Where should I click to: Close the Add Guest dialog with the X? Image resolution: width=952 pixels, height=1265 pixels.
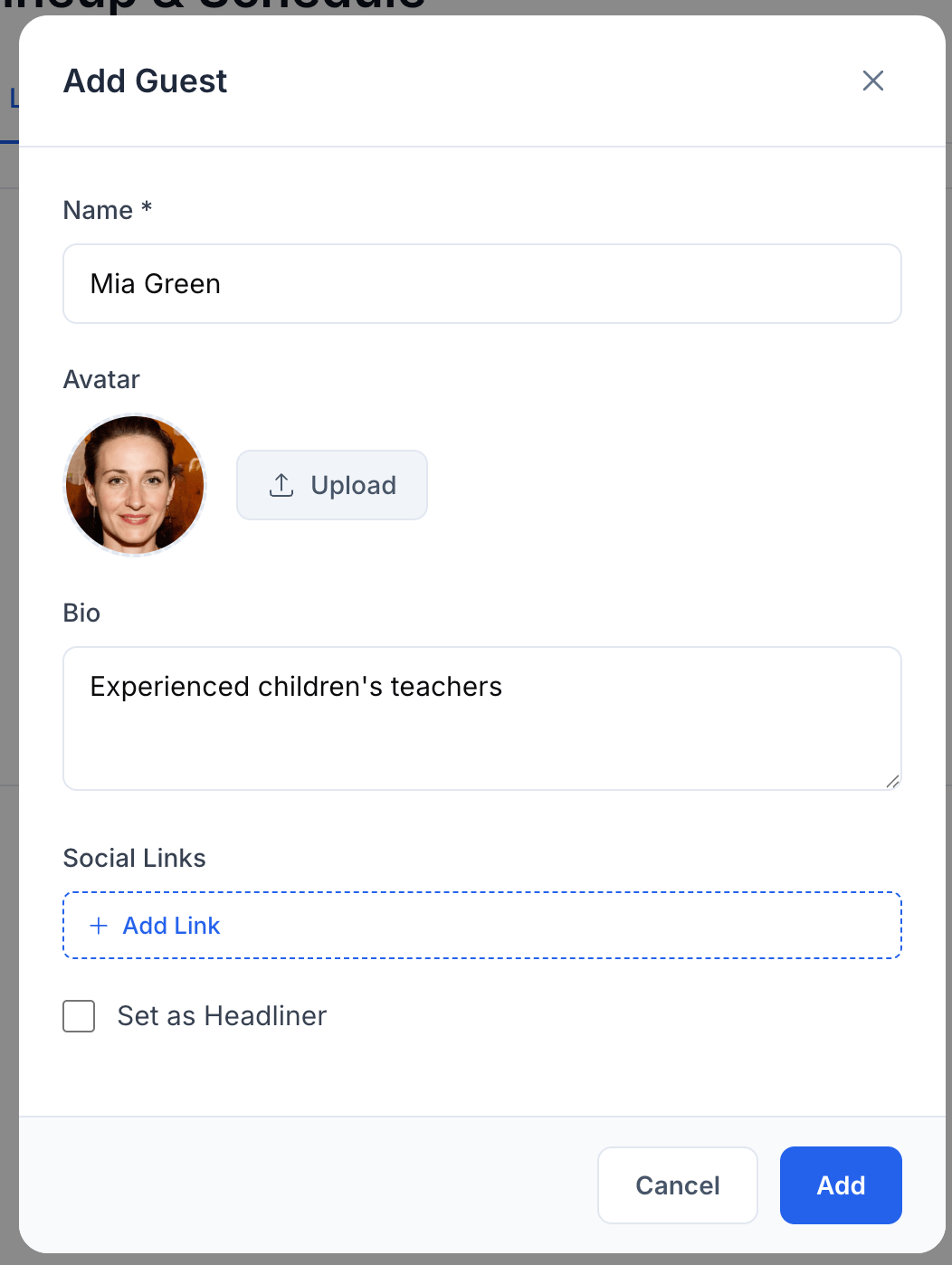871,81
